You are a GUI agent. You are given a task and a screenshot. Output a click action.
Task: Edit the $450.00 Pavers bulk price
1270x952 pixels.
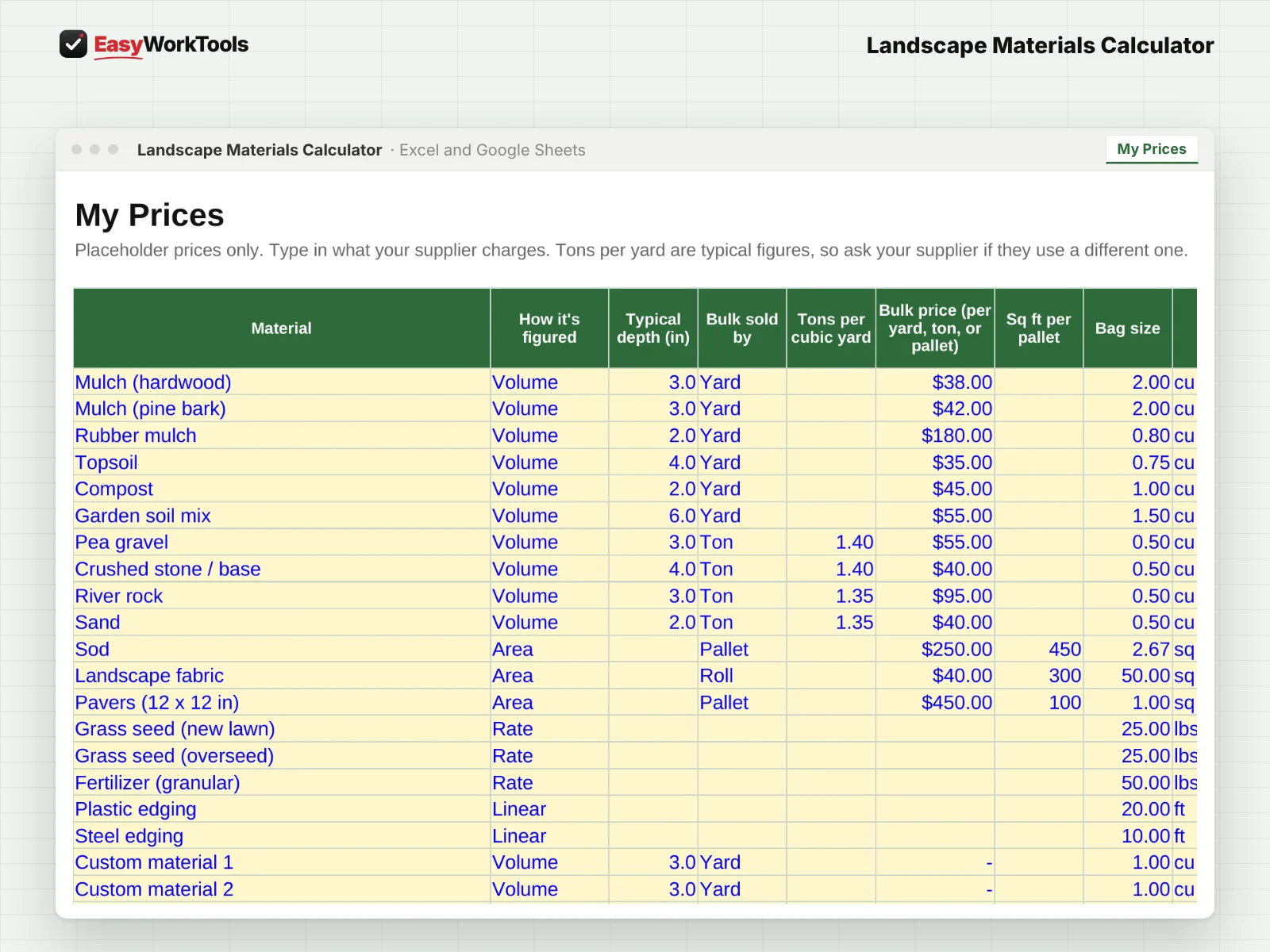tap(935, 703)
